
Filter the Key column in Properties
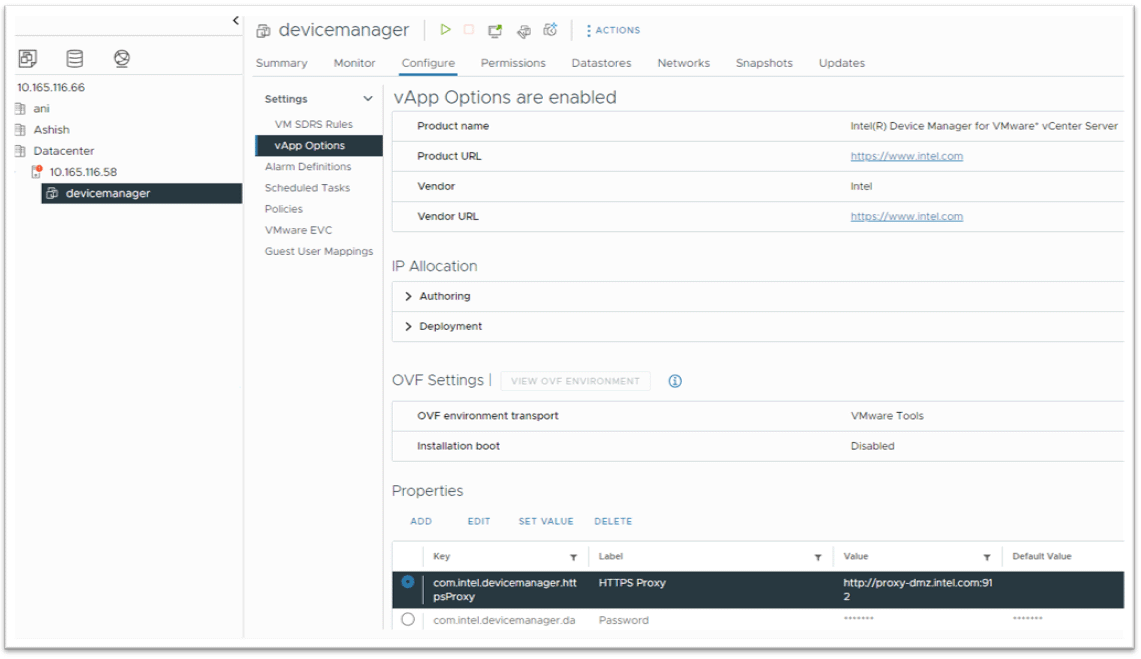573,557
